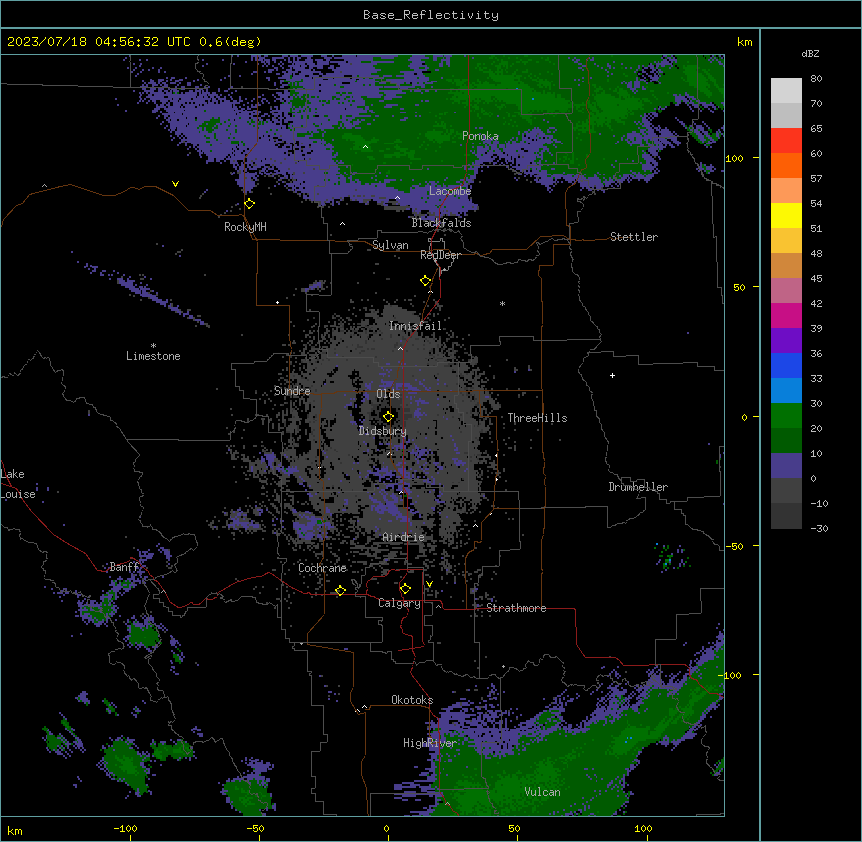Click the Vulcan town label
The image size is (862, 842).
[543, 792]
